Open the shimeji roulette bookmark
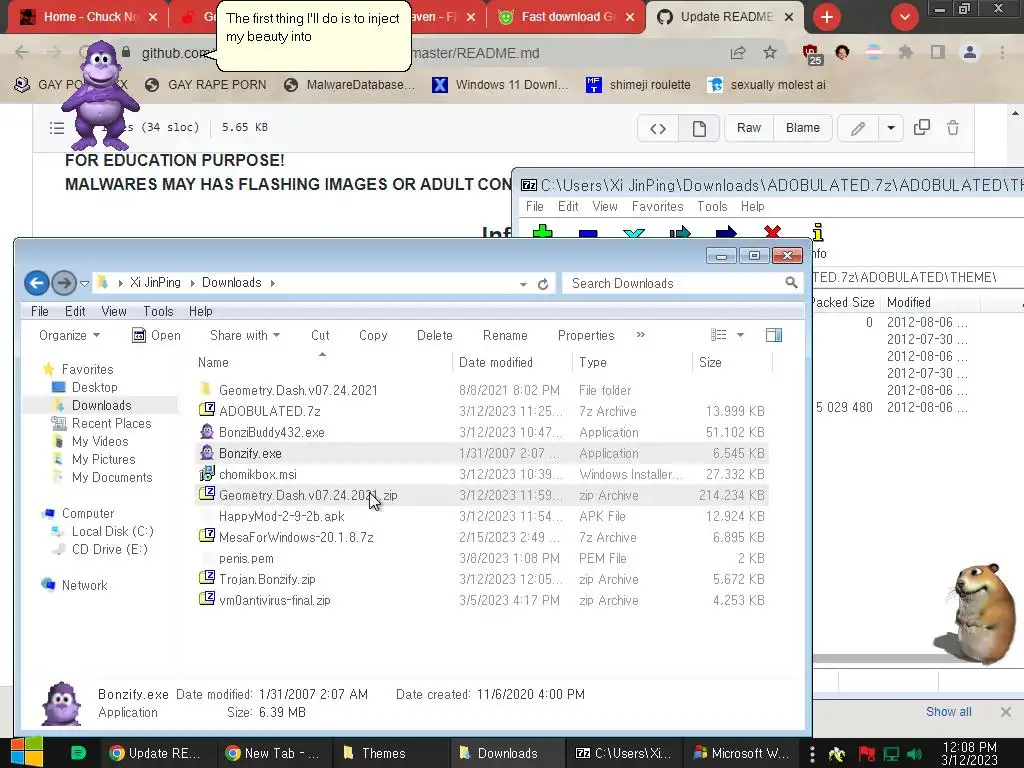Viewport: 1024px width, 768px height. click(639, 85)
